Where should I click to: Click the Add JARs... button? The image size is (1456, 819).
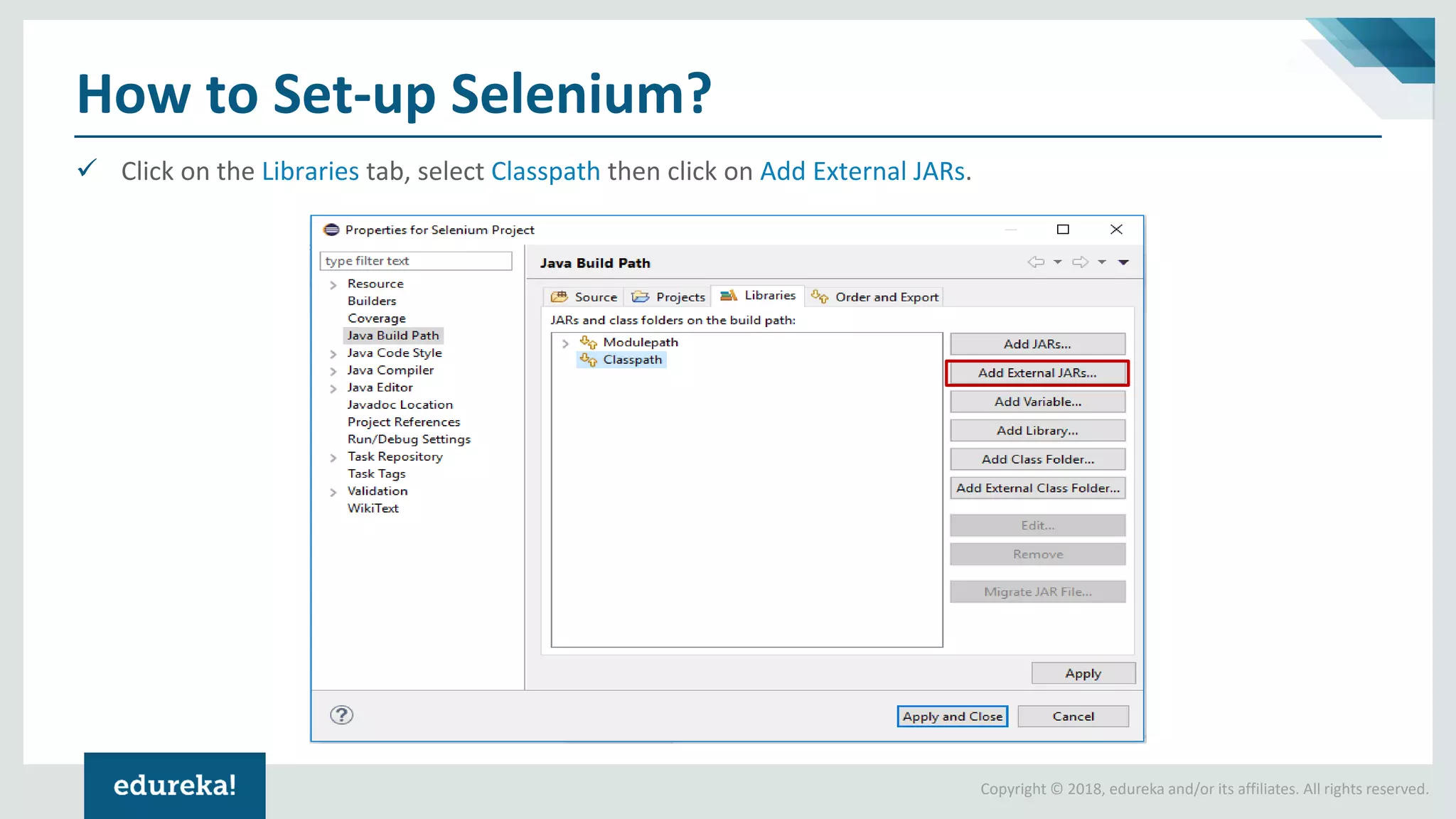[1037, 344]
